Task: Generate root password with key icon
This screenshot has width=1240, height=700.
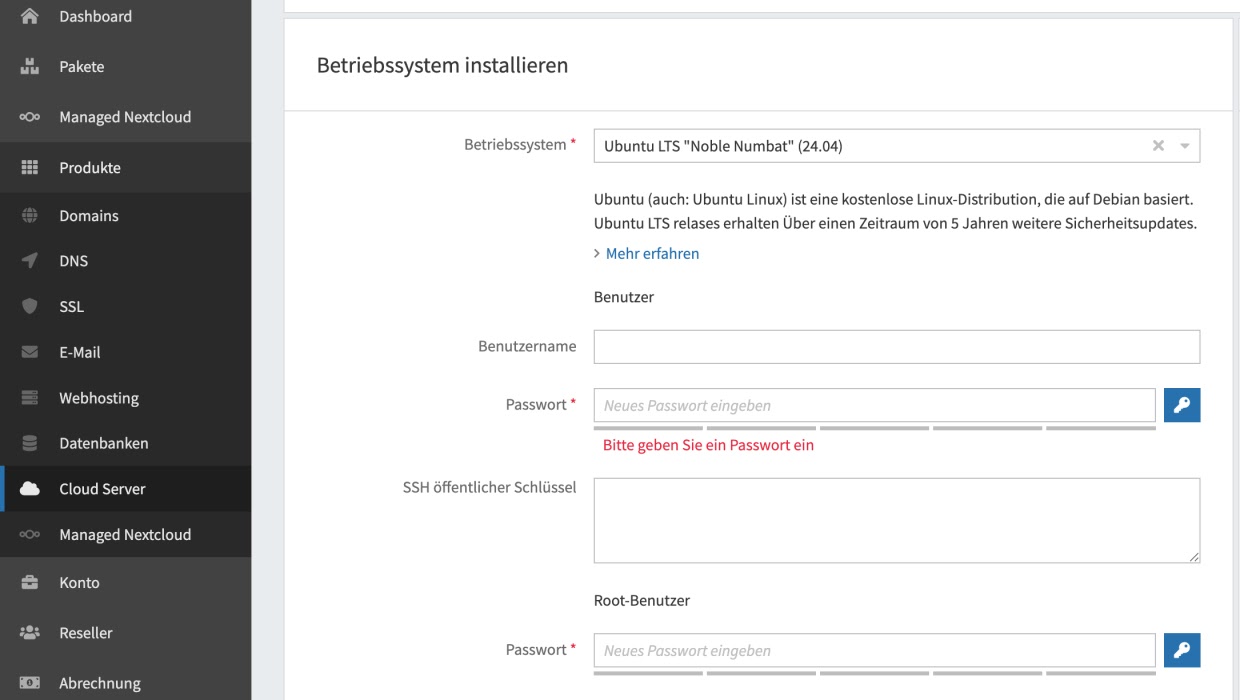Action: (x=1182, y=650)
